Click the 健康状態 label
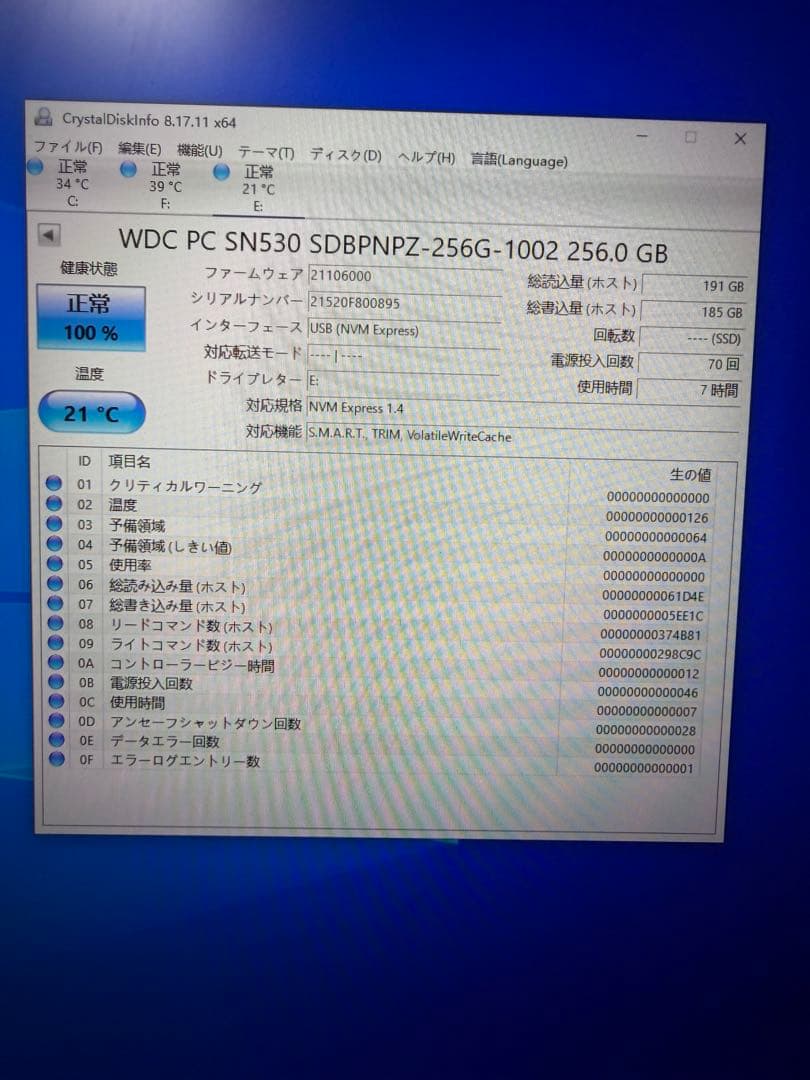 pyautogui.click(x=88, y=268)
